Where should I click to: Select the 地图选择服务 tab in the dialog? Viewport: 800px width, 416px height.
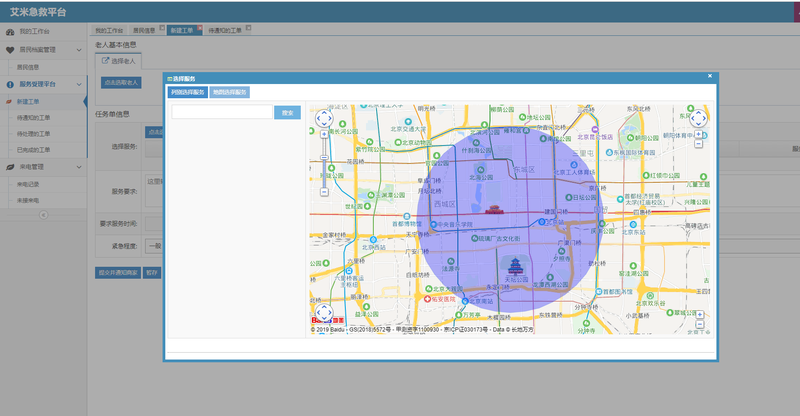click(230, 92)
